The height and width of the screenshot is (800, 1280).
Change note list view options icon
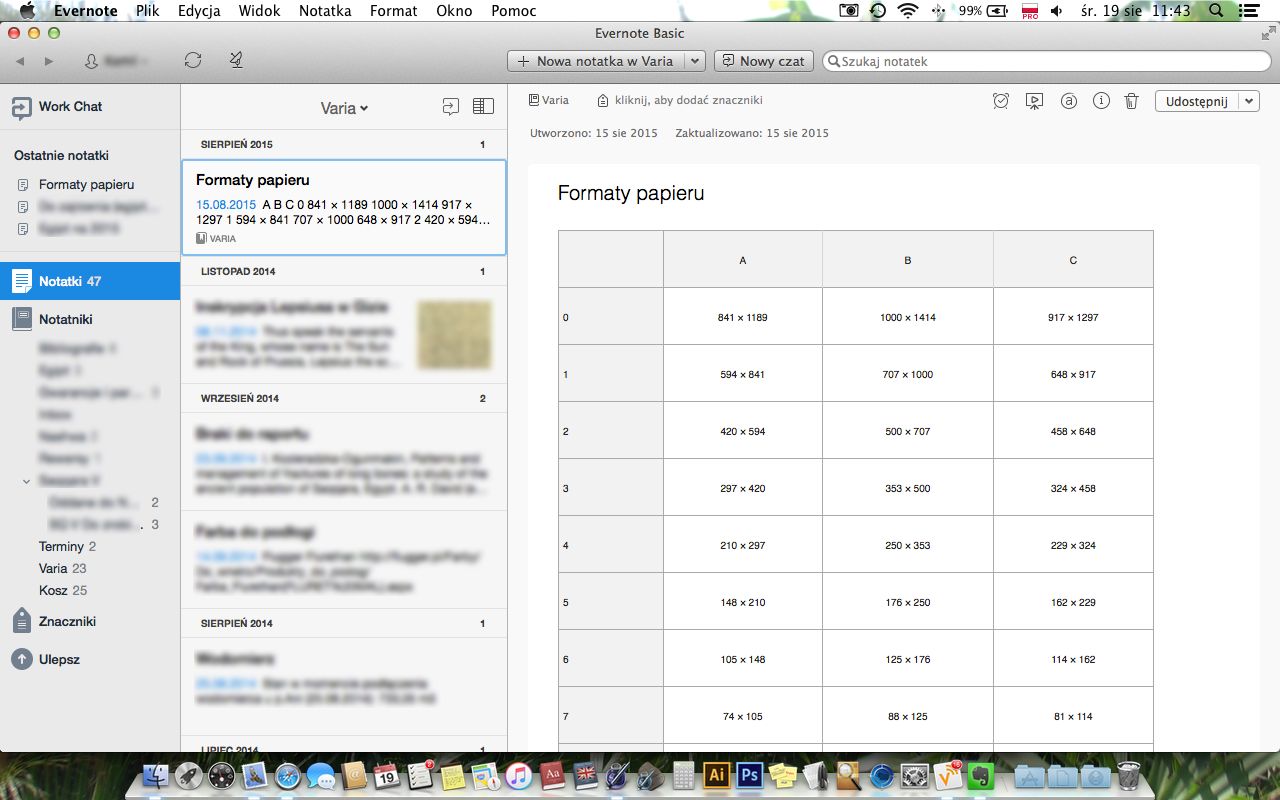click(x=483, y=107)
